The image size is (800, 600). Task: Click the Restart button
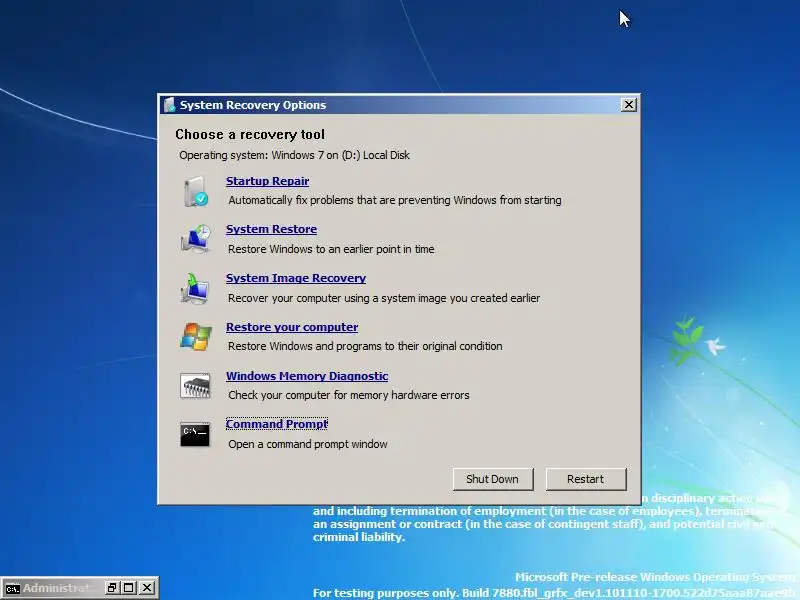[586, 479]
